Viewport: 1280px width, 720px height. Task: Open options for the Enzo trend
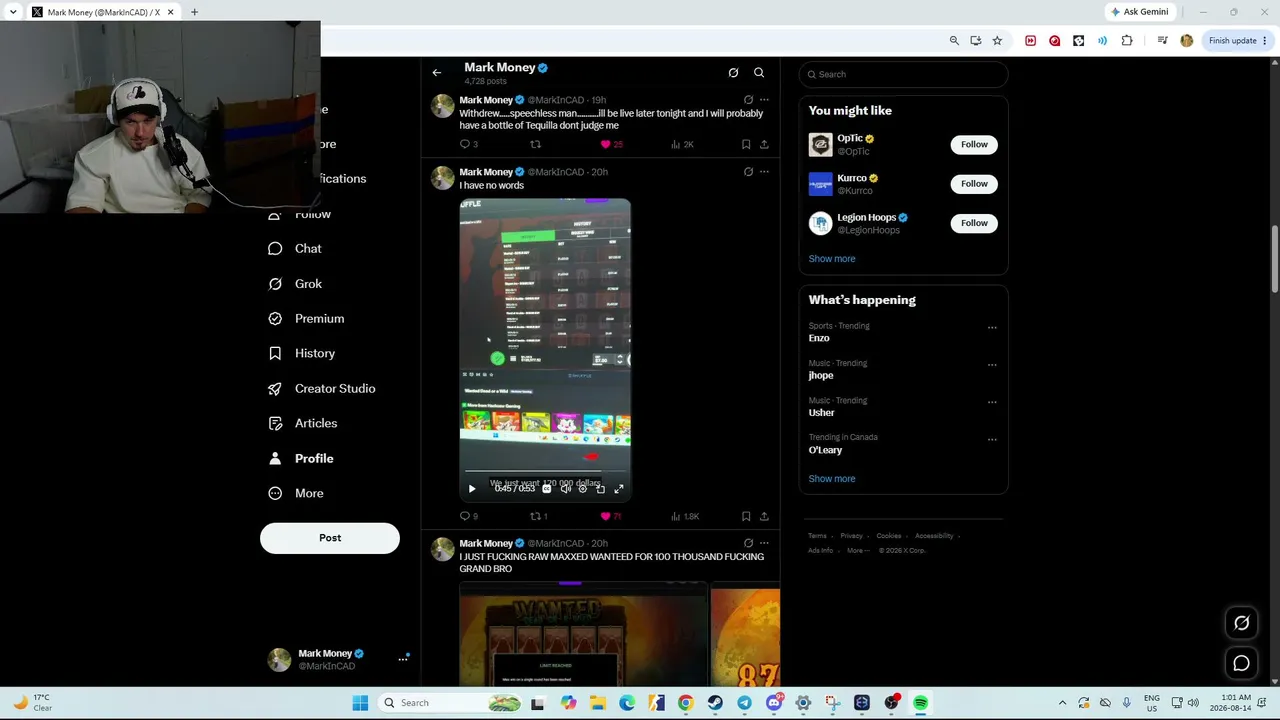pyautogui.click(x=992, y=327)
